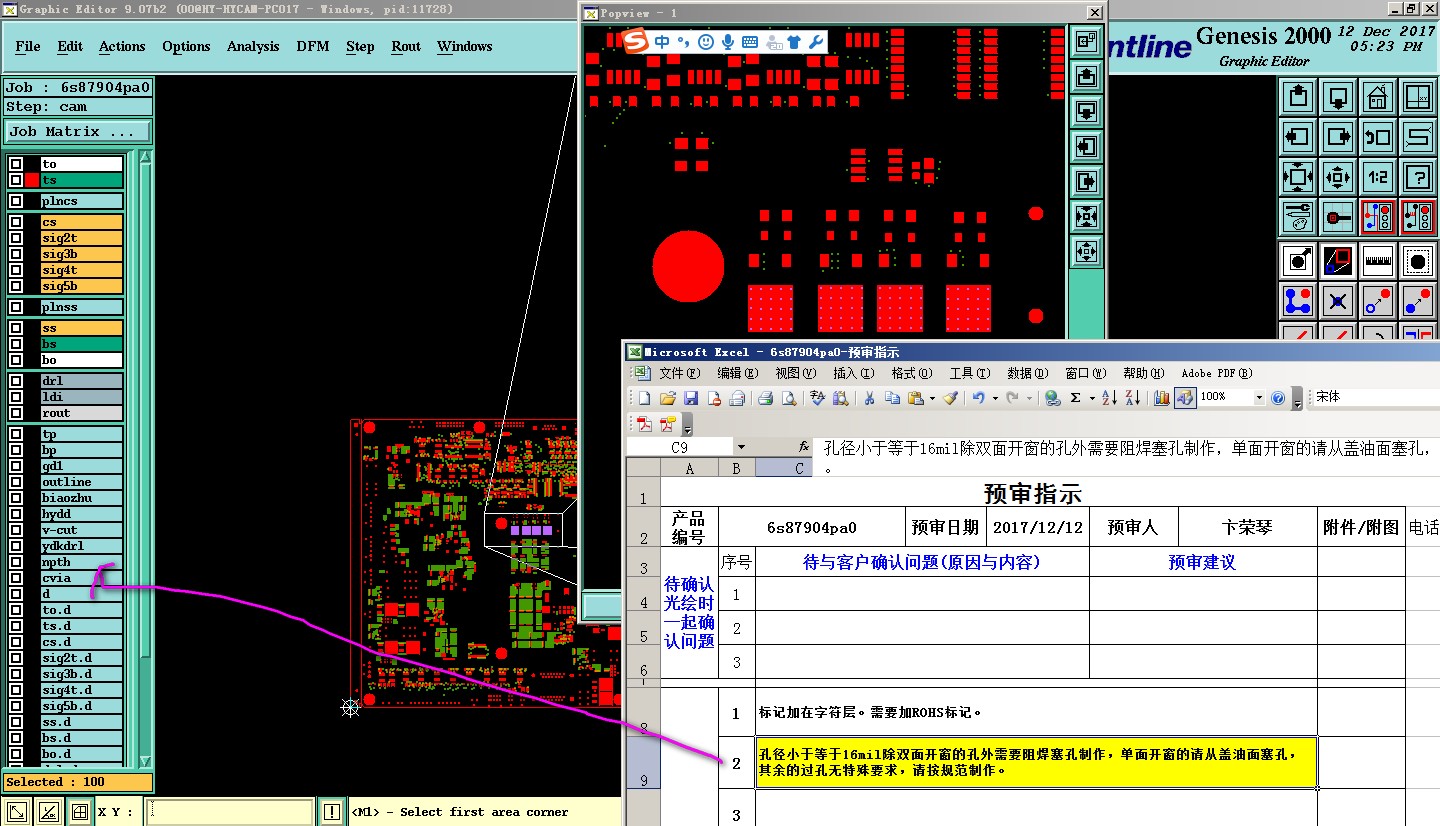Open the Excel zoom 100% dropdown
Image resolution: width=1440 pixels, height=826 pixels.
point(1259,397)
